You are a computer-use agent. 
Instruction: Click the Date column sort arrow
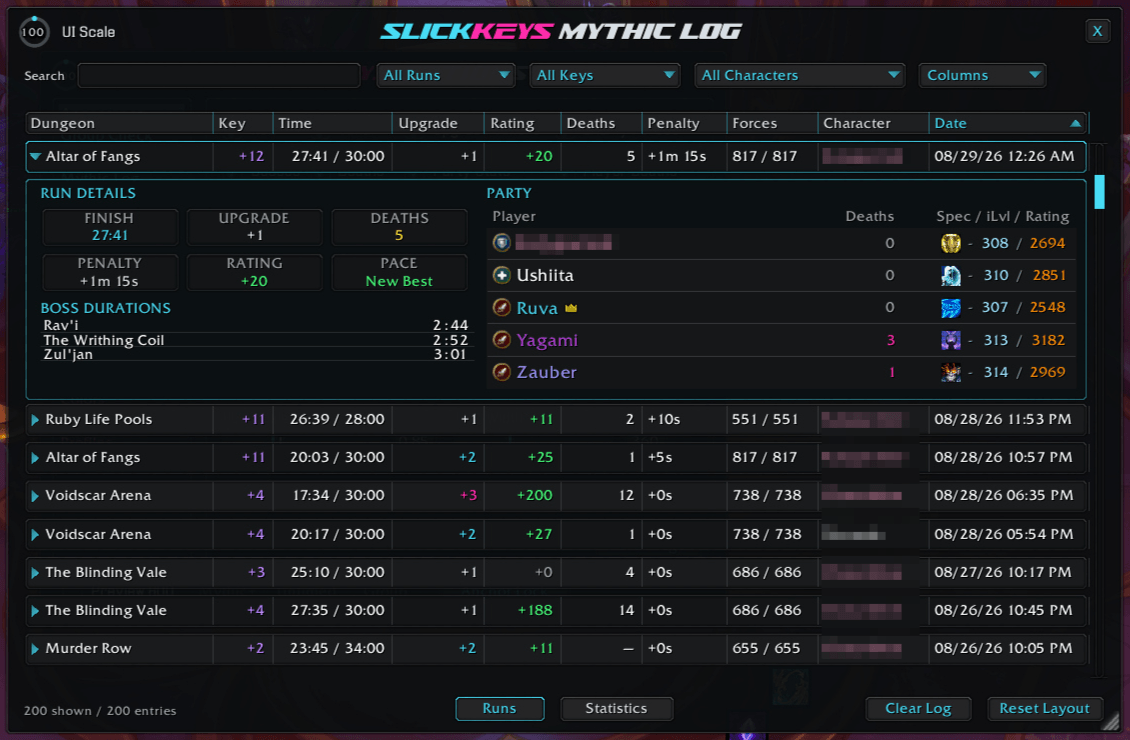point(1075,123)
